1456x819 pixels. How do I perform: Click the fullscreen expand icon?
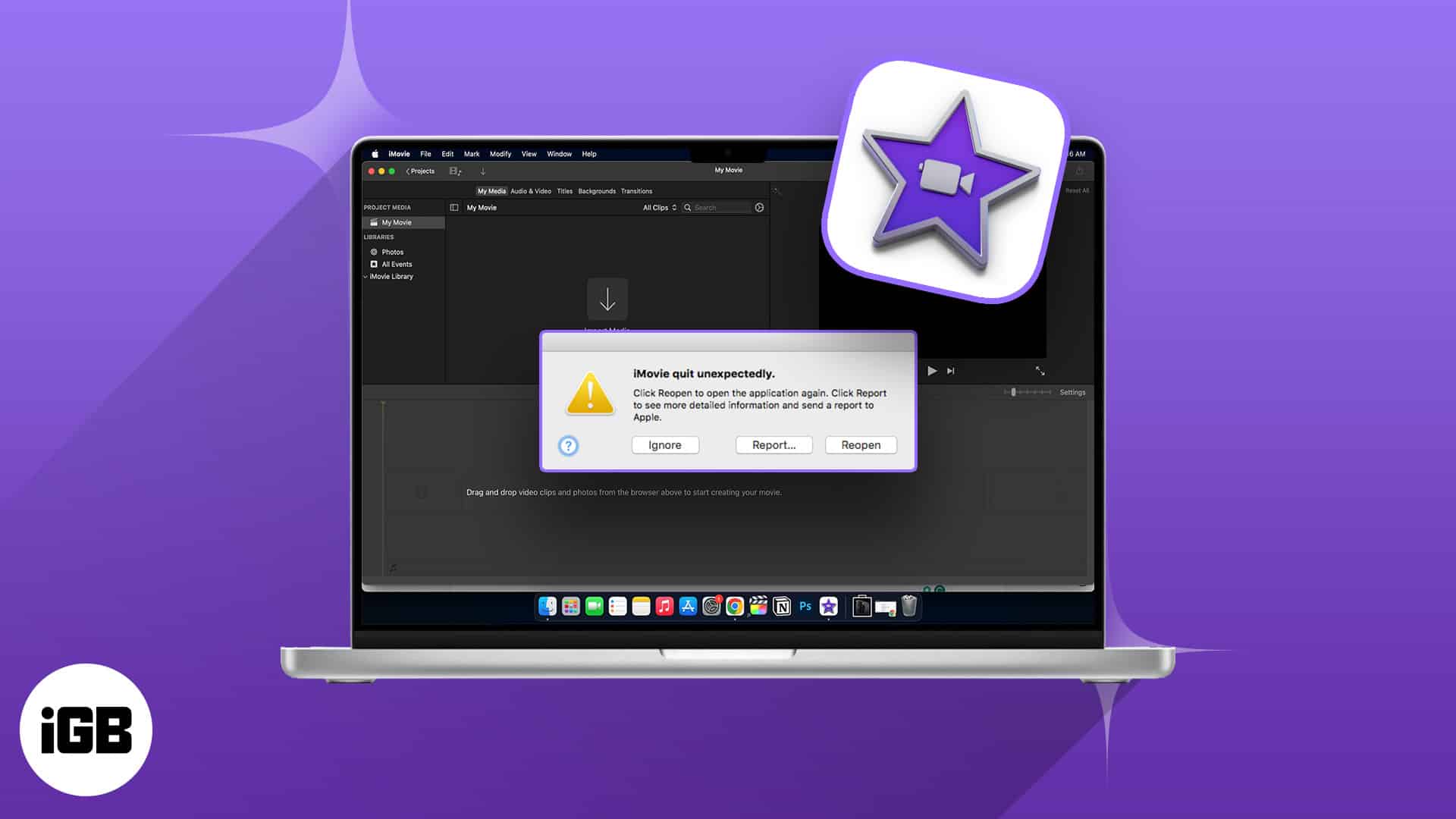[x=1040, y=371]
